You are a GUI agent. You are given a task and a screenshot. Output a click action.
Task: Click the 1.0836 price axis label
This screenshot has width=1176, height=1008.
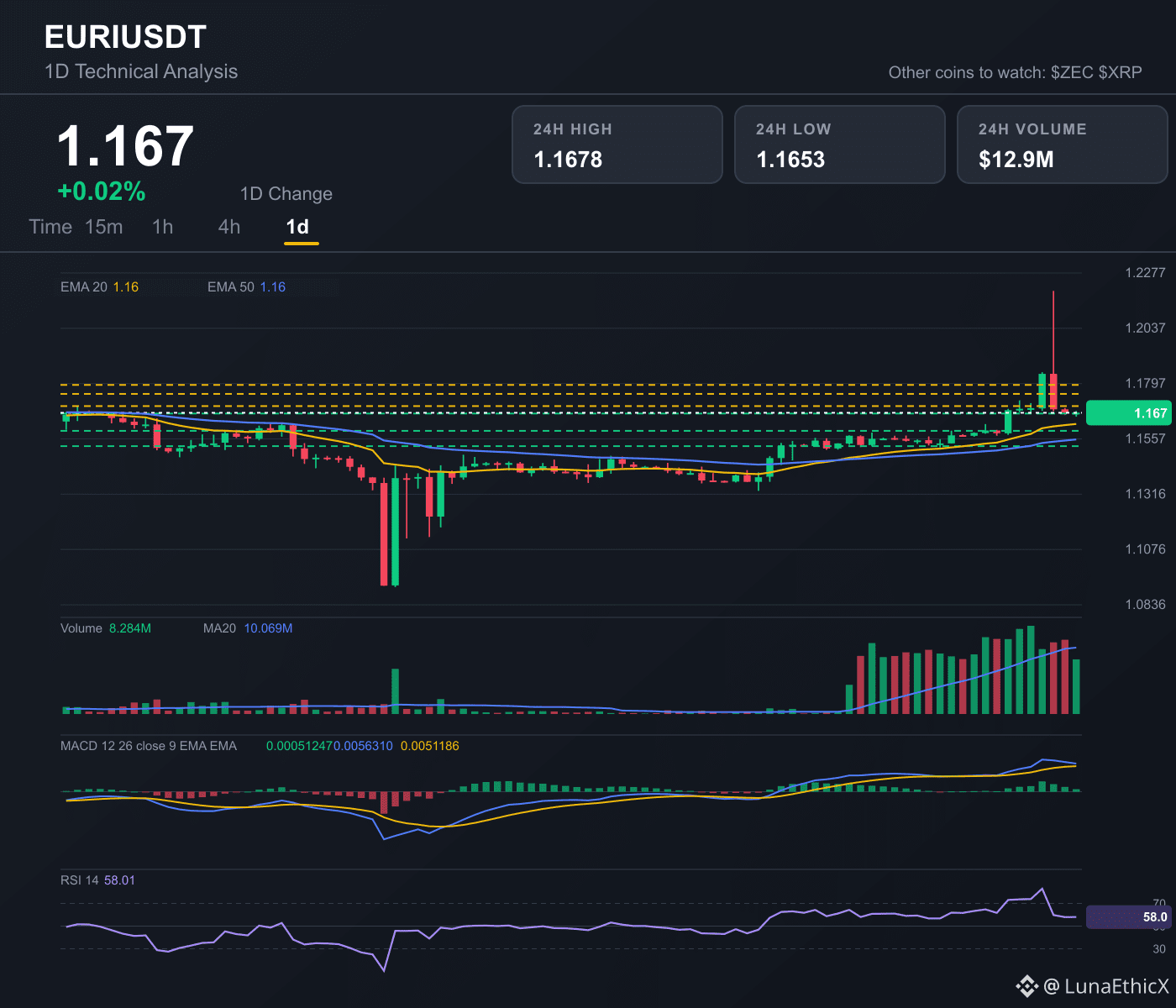click(x=1146, y=605)
